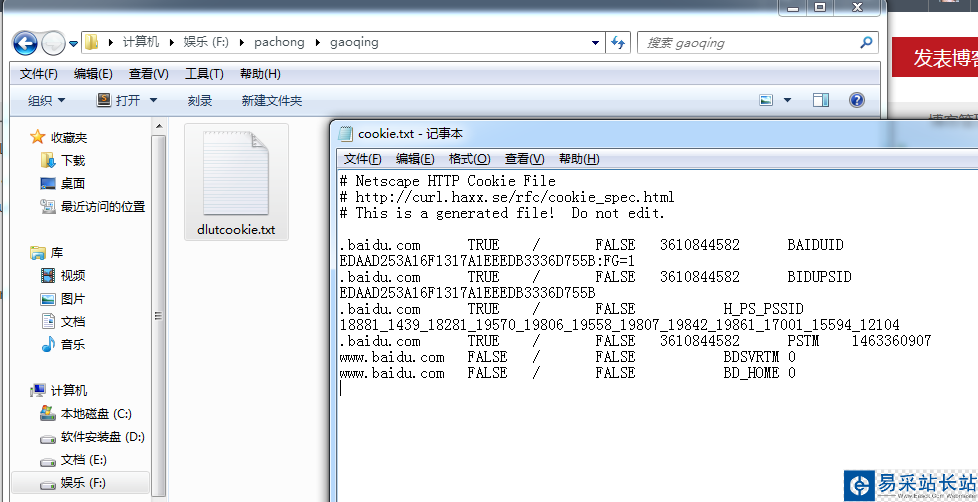Open Notepad 查看(V) menu
The width and height of the screenshot is (978, 502).
coord(525,159)
